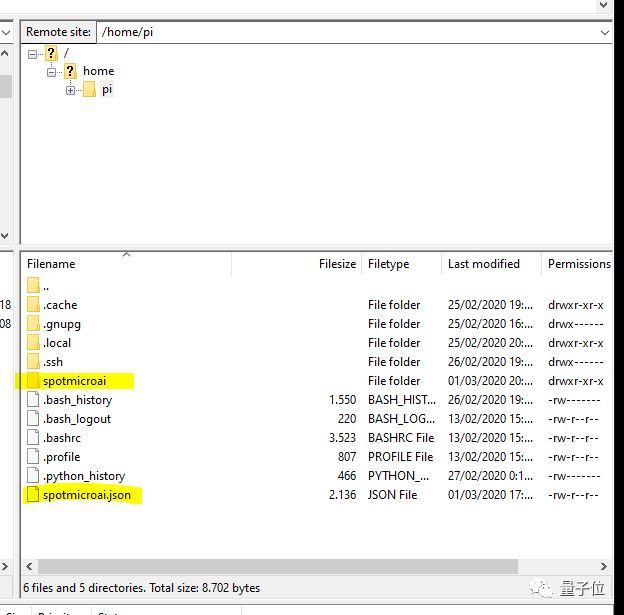Select the .ssh folder icon
Viewport: 624px width, 615px height.
[33, 362]
